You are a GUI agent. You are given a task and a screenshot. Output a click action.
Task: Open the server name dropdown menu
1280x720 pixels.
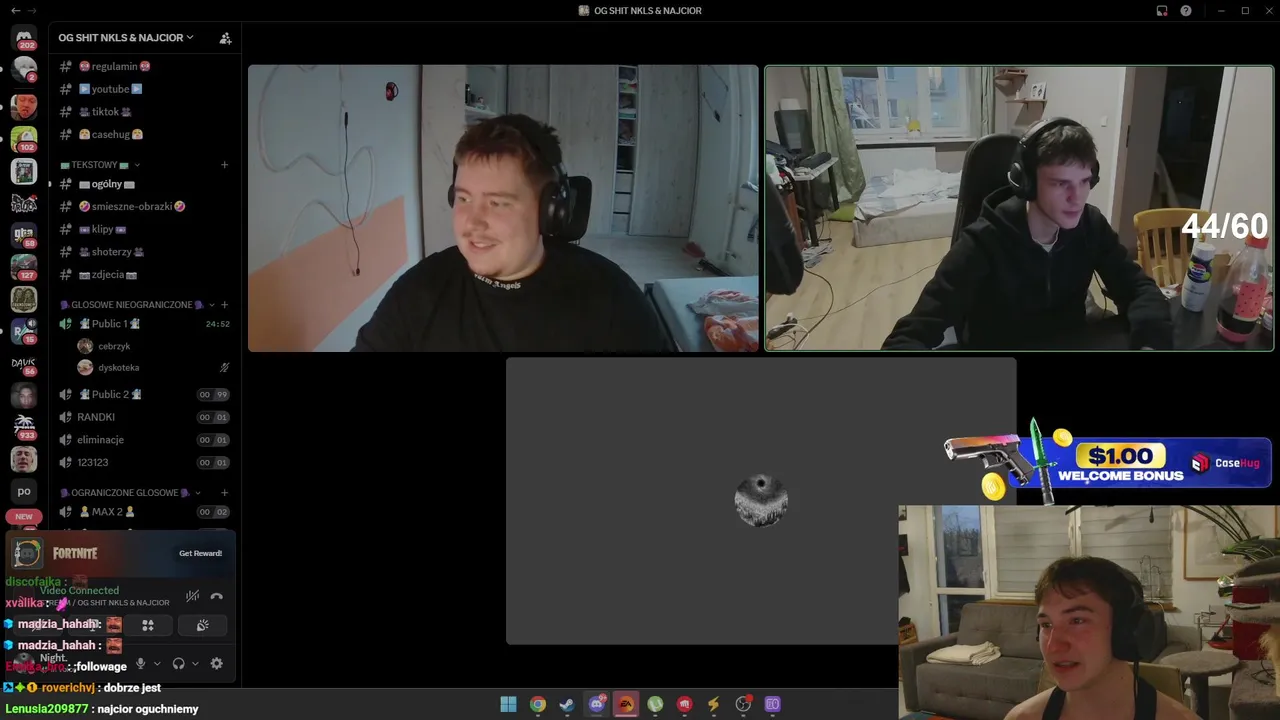click(x=126, y=38)
